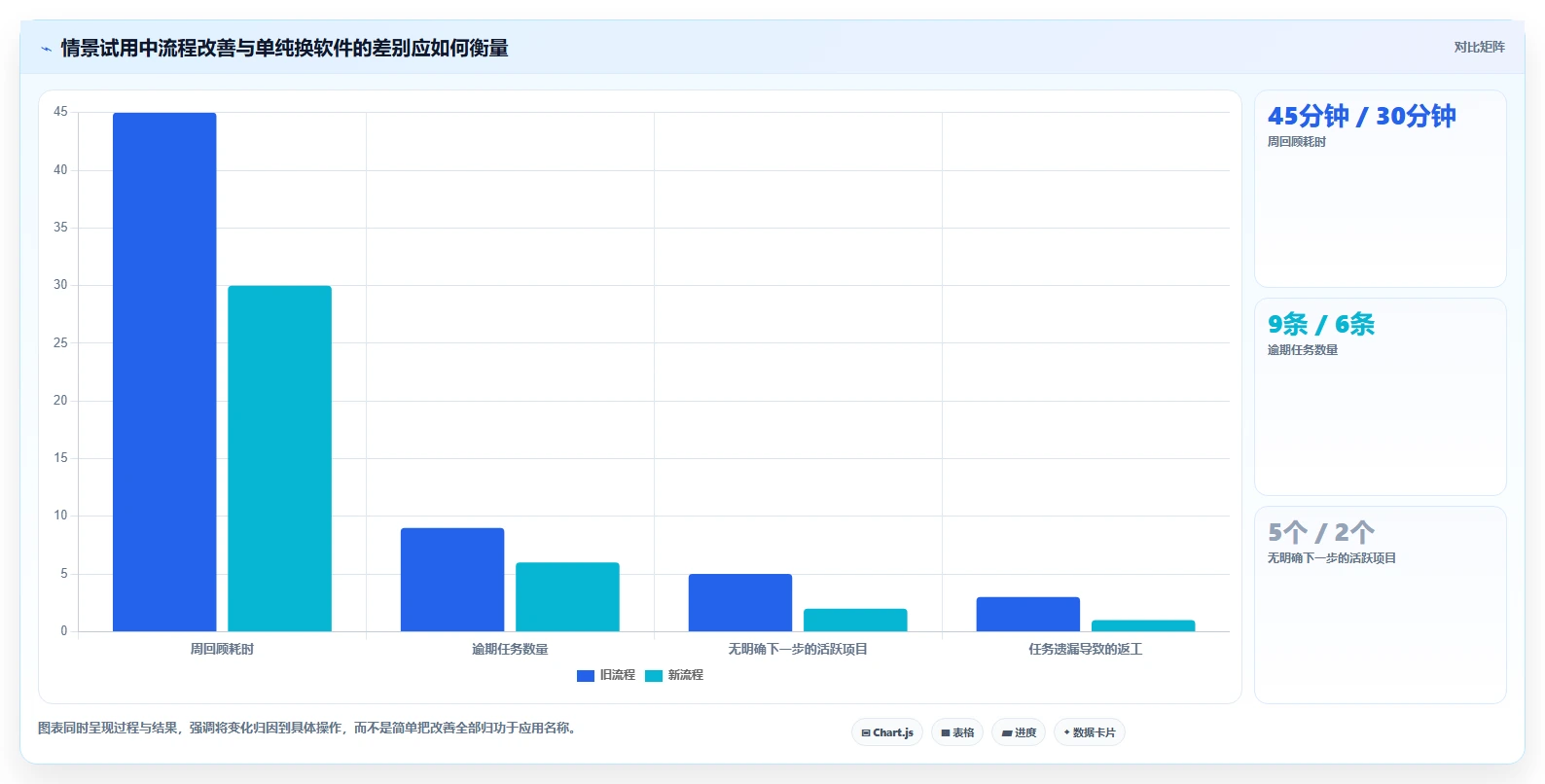The width and height of the screenshot is (1545, 784).
Task: Click the y-axis value 15
Action: click(x=60, y=458)
